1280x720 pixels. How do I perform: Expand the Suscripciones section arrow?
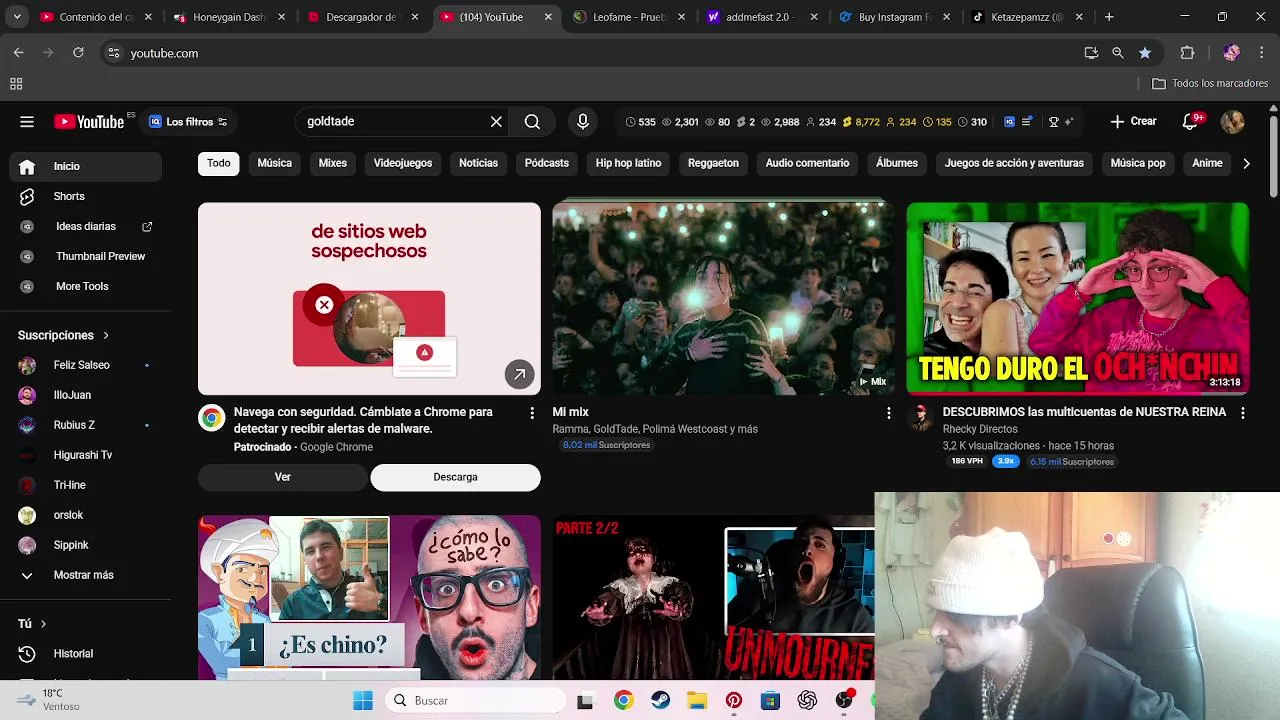(106, 335)
